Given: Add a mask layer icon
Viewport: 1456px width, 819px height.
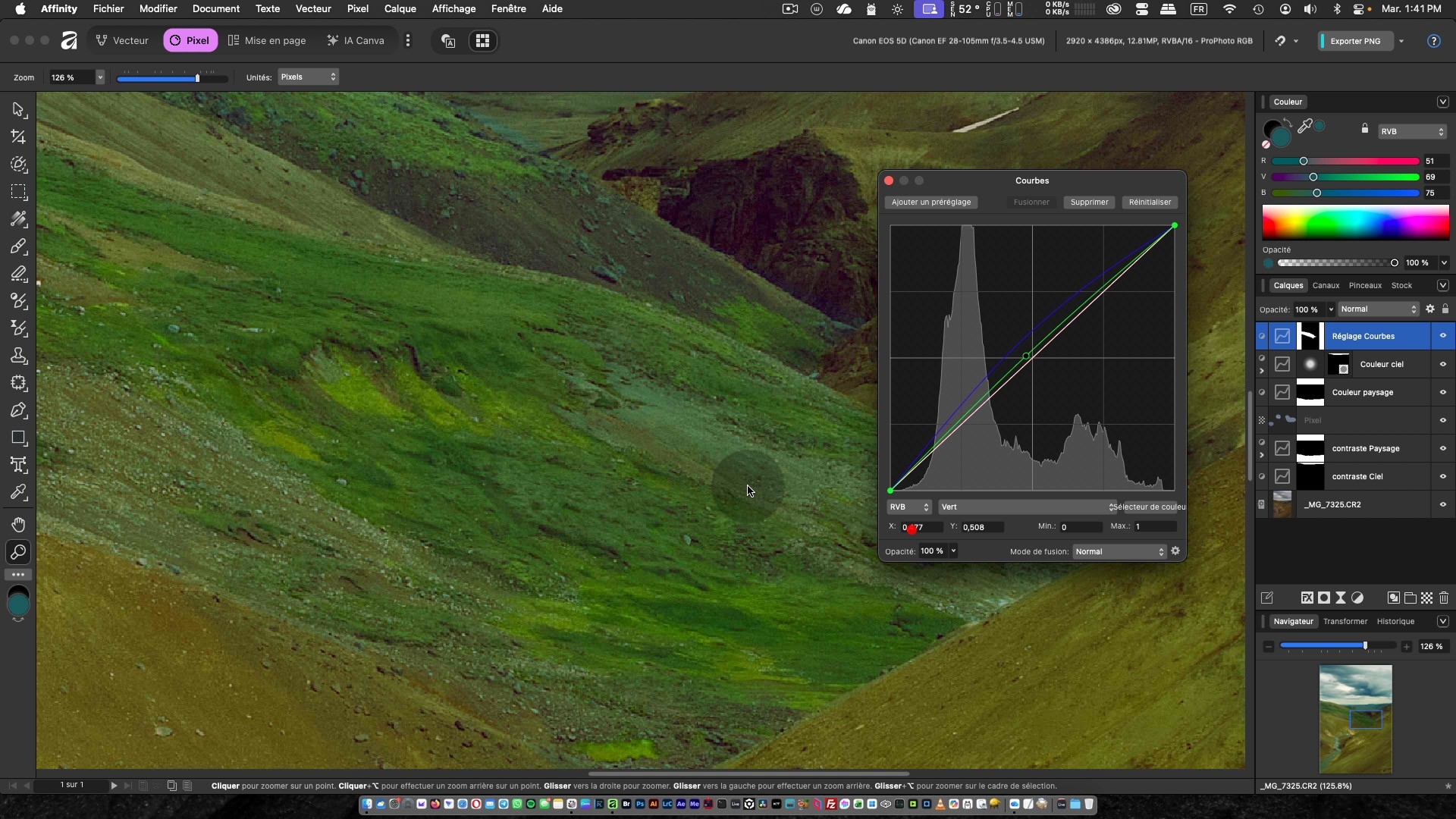Looking at the screenshot, I should click(1324, 598).
